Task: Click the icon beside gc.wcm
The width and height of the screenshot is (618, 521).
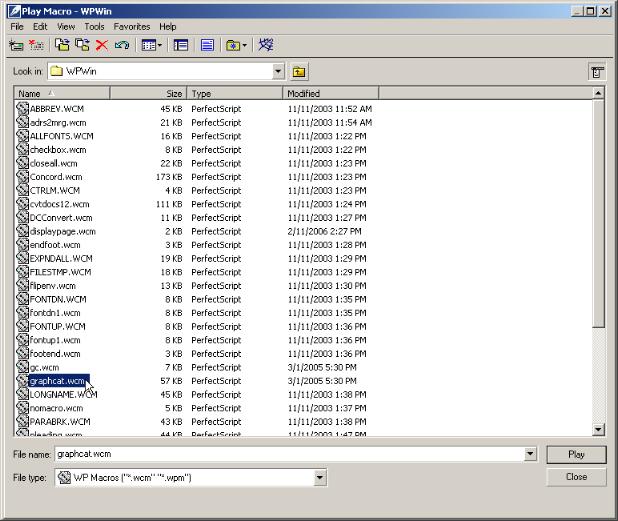Action: coord(22,367)
